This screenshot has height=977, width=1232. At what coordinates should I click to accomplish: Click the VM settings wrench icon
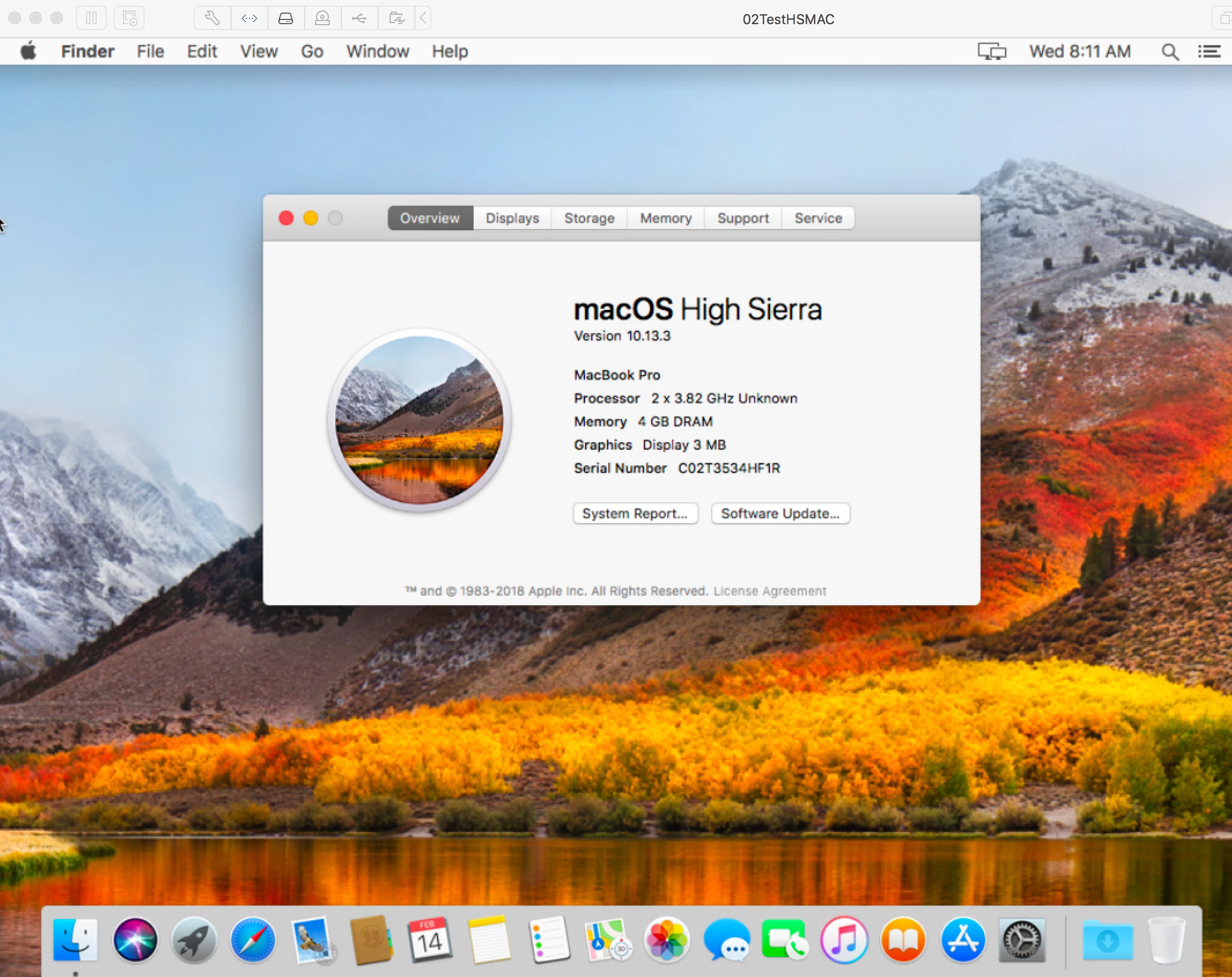pos(212,18)
